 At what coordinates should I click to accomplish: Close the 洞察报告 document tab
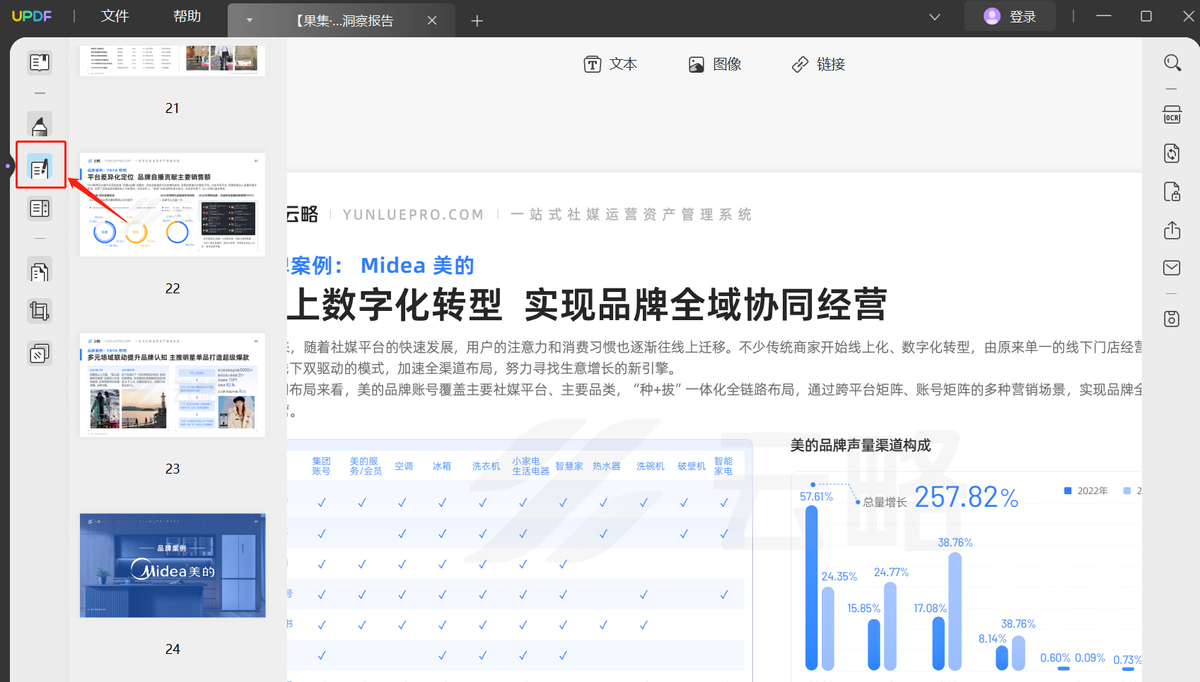tap(431, 20)
